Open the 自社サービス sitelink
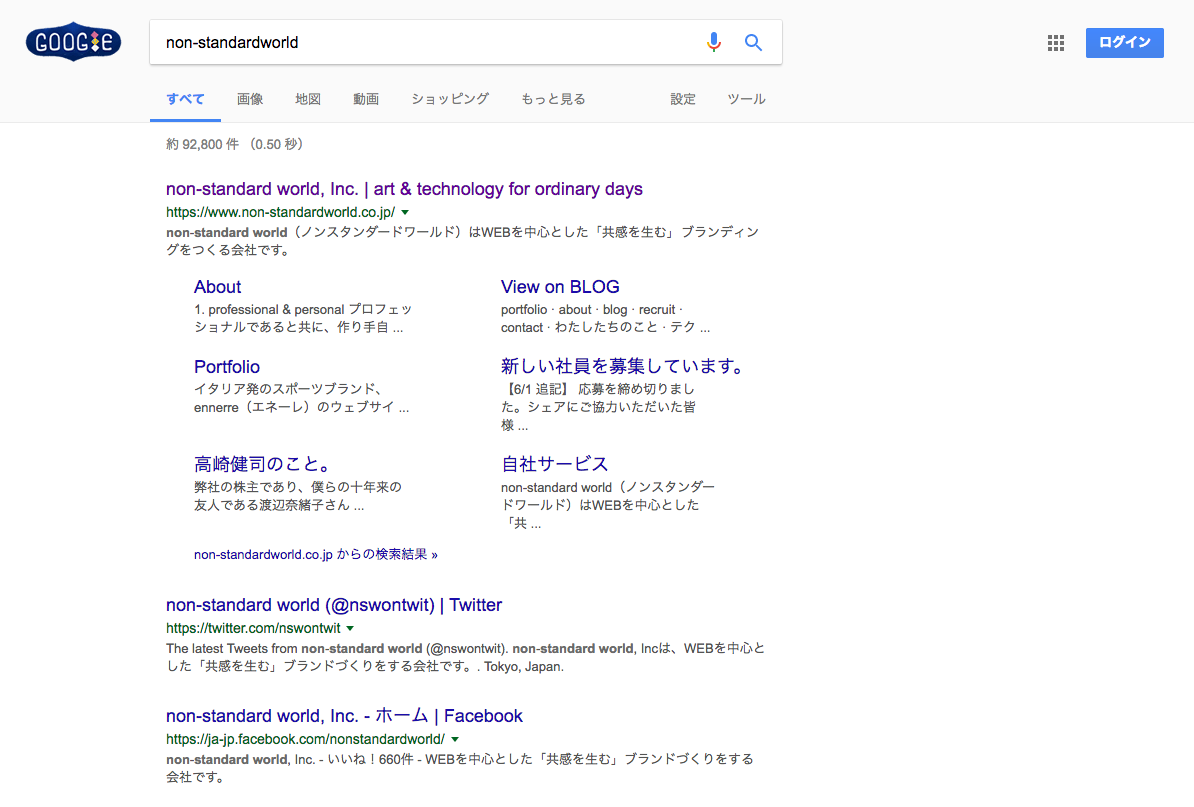 (x=554, y=464)
